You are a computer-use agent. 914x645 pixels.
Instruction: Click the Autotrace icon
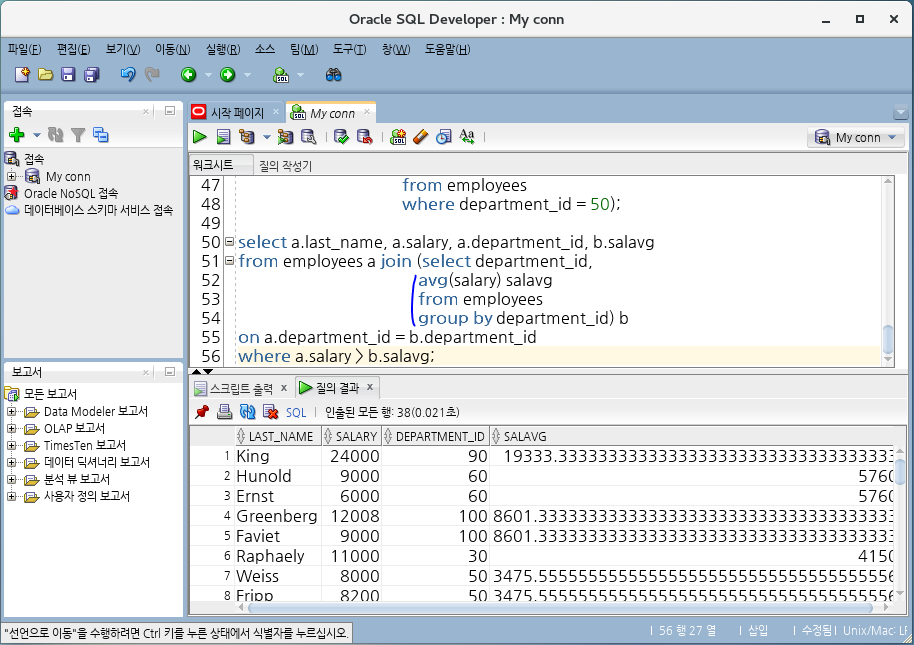coord(285,137)
